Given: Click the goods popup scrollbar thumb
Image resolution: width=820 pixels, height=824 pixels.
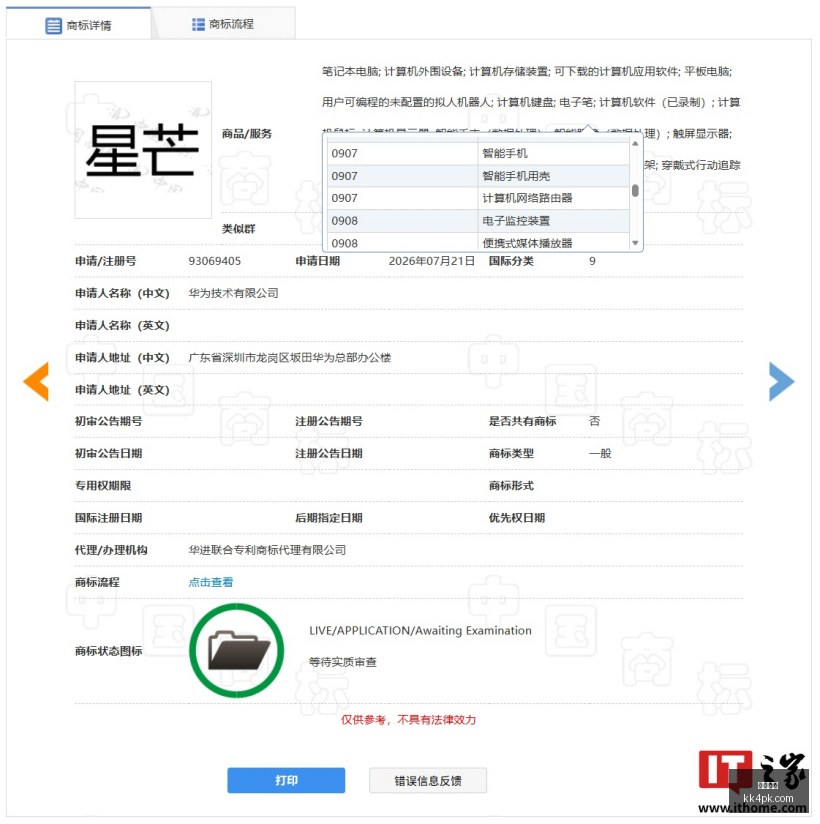Looking at the screenshot, I should pos(635,190).
